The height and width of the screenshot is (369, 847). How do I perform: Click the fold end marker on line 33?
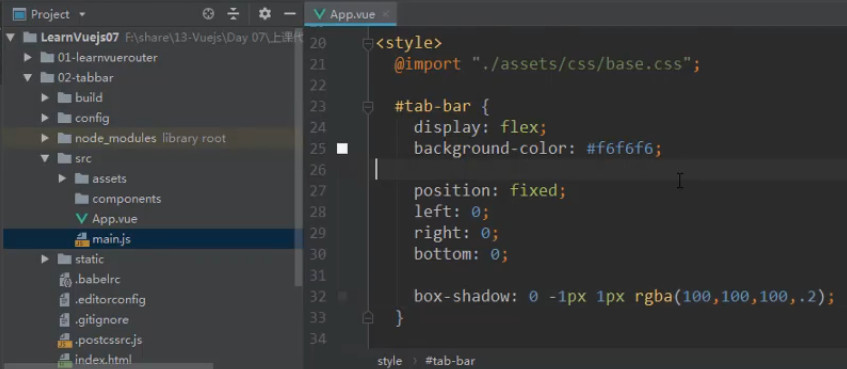[x=368, y=317]
